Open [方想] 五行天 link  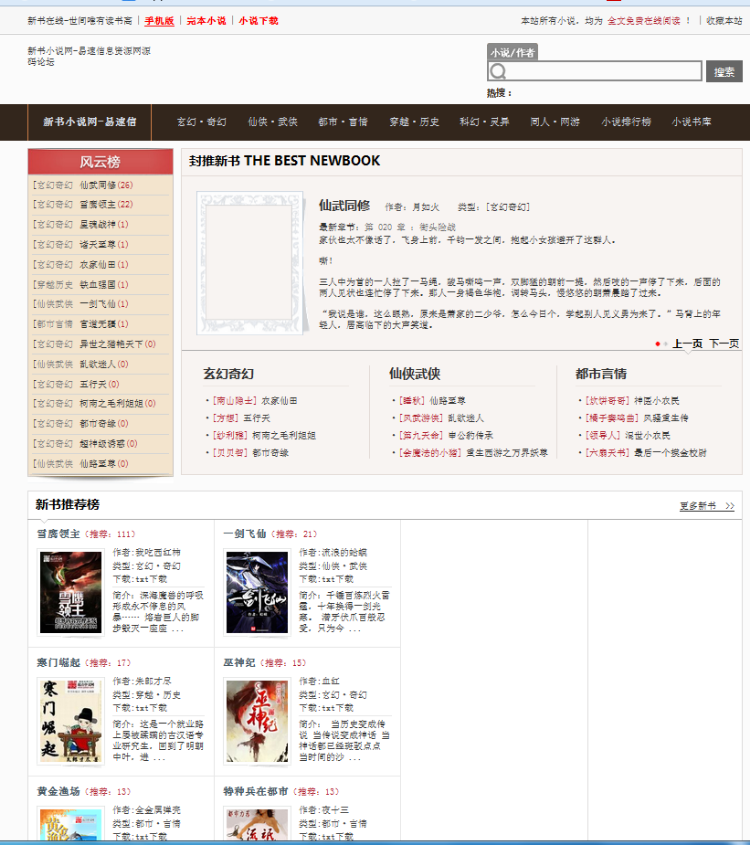coord(241,418)
